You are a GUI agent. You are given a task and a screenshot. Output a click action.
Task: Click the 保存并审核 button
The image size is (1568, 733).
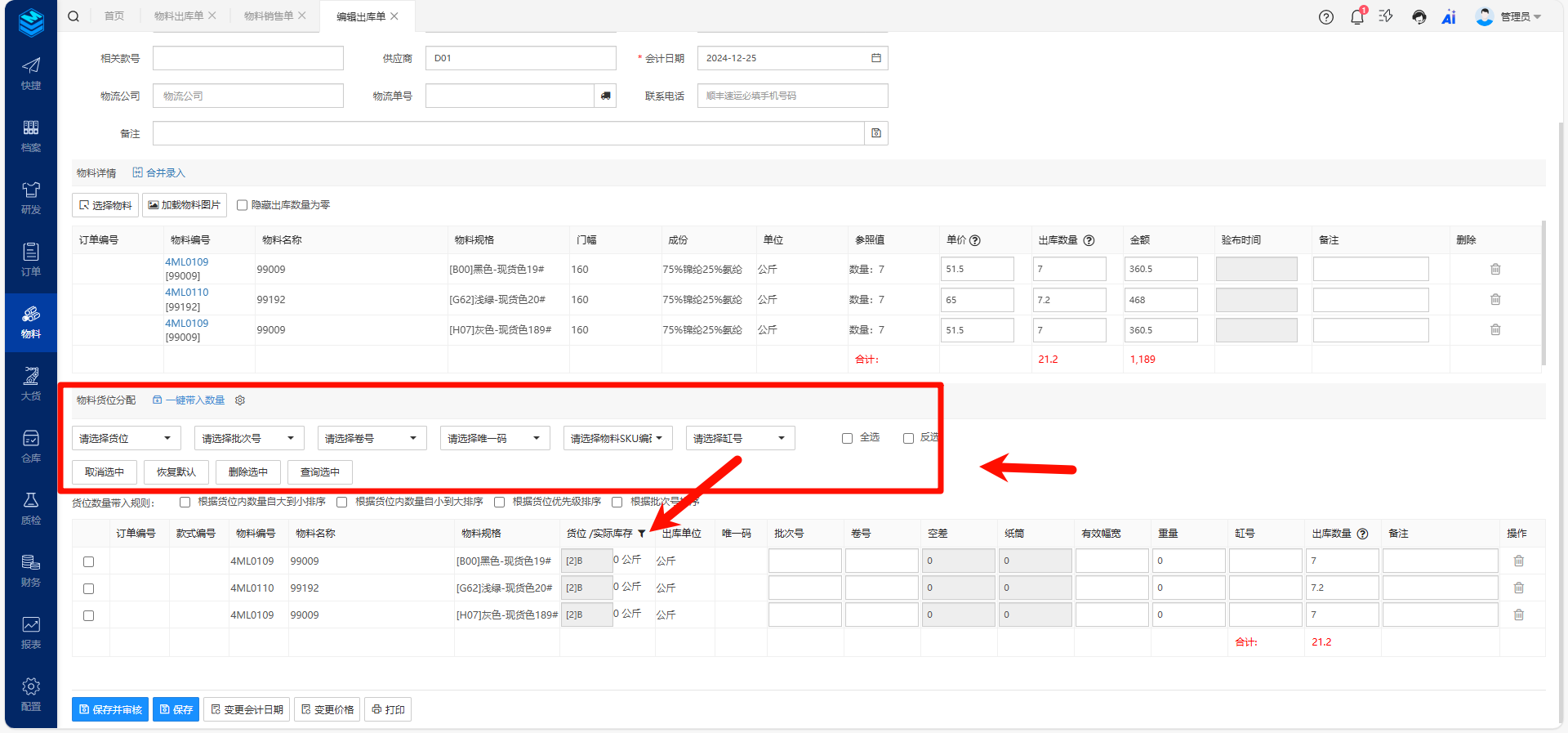pos(110,709)
